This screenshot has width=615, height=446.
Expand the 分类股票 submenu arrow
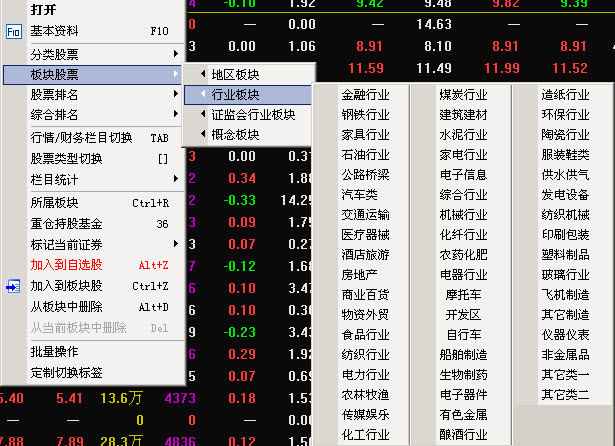[x=176, y=53]
